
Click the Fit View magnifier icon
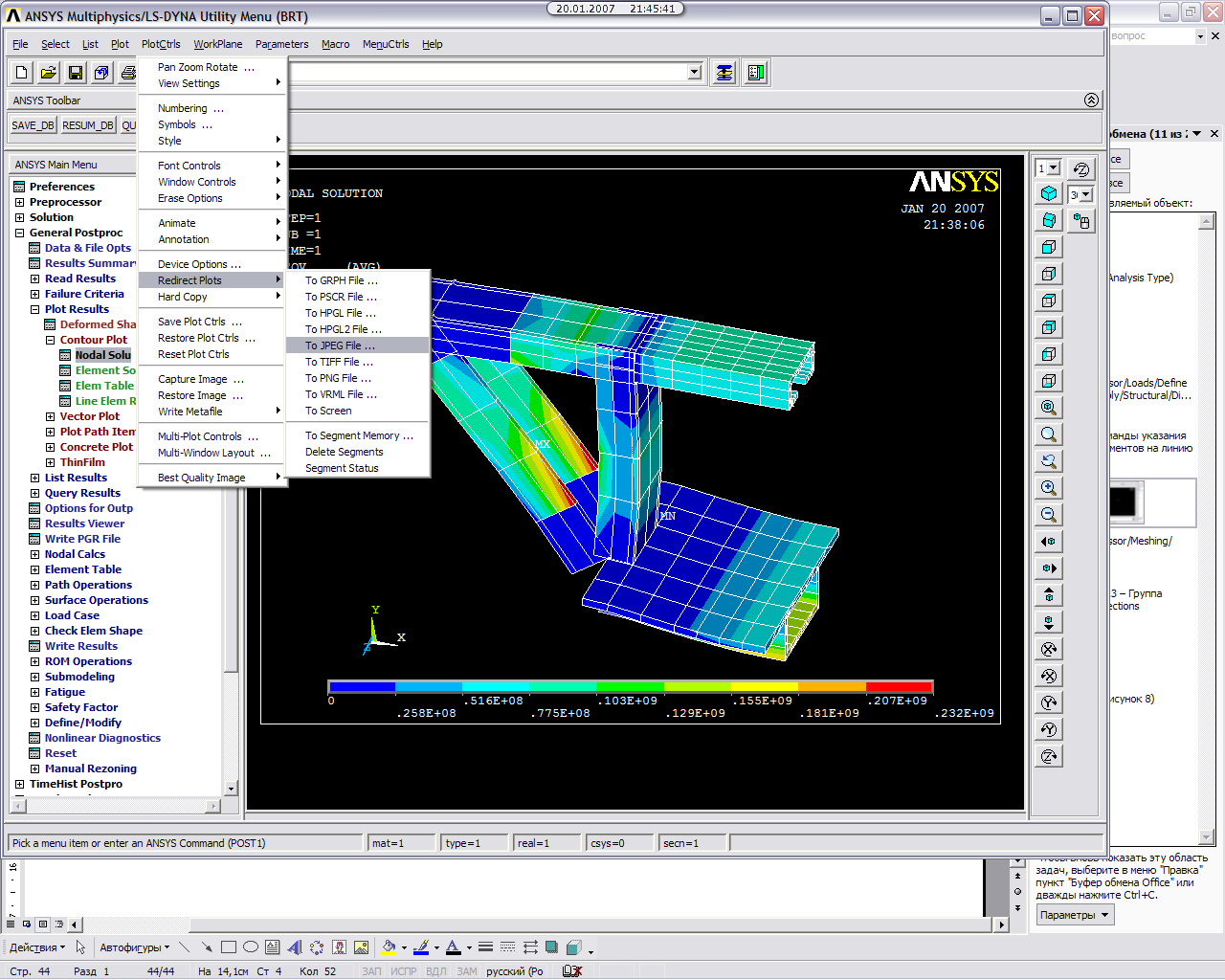click(1049, 408)
